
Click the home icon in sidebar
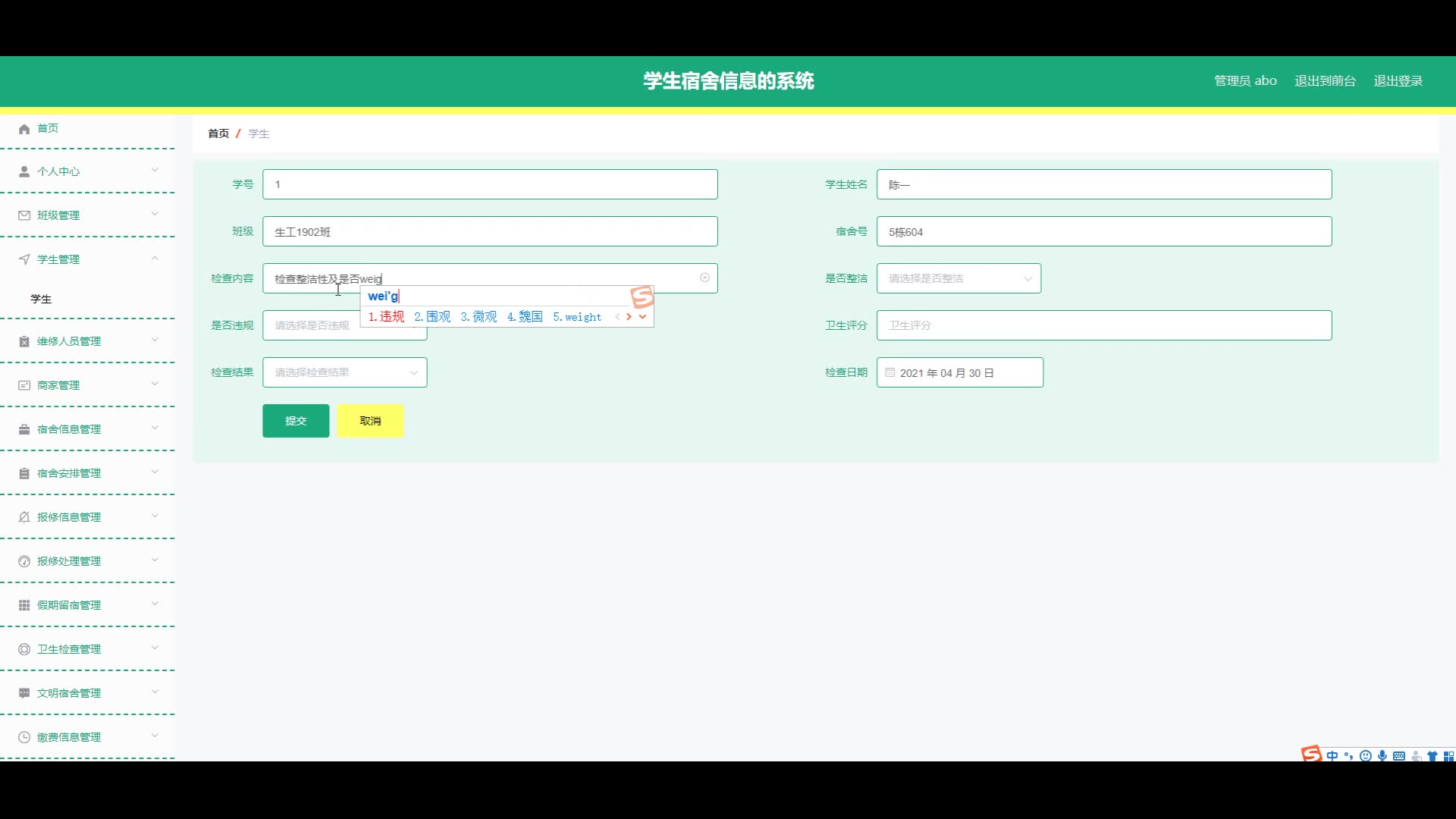click(x=24, y=129)
